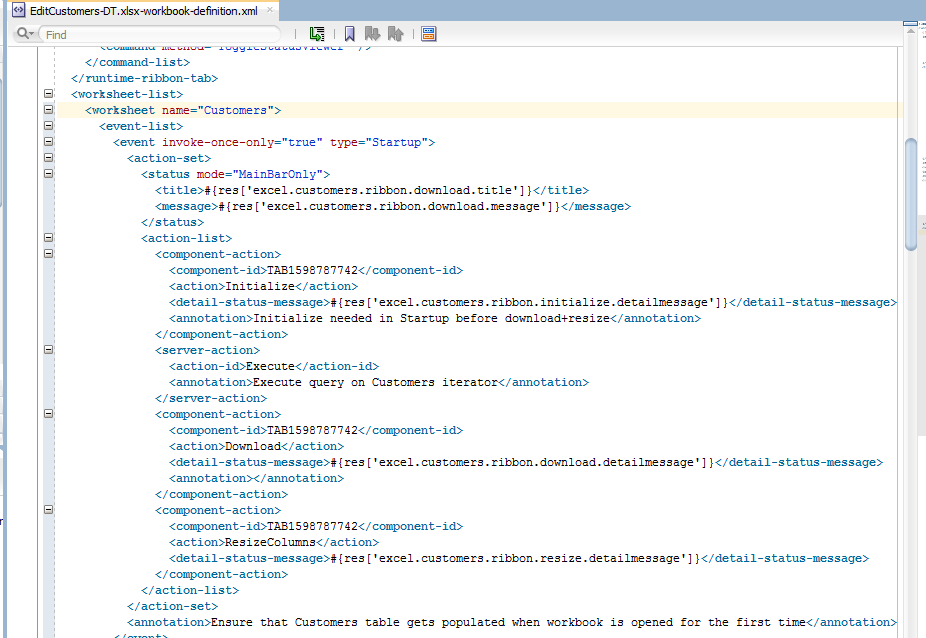Image resolution: width=926 pixels, height=638 pixels.
Task: Click the first TAB1598787742 component-id
Action: pos(312,270)
